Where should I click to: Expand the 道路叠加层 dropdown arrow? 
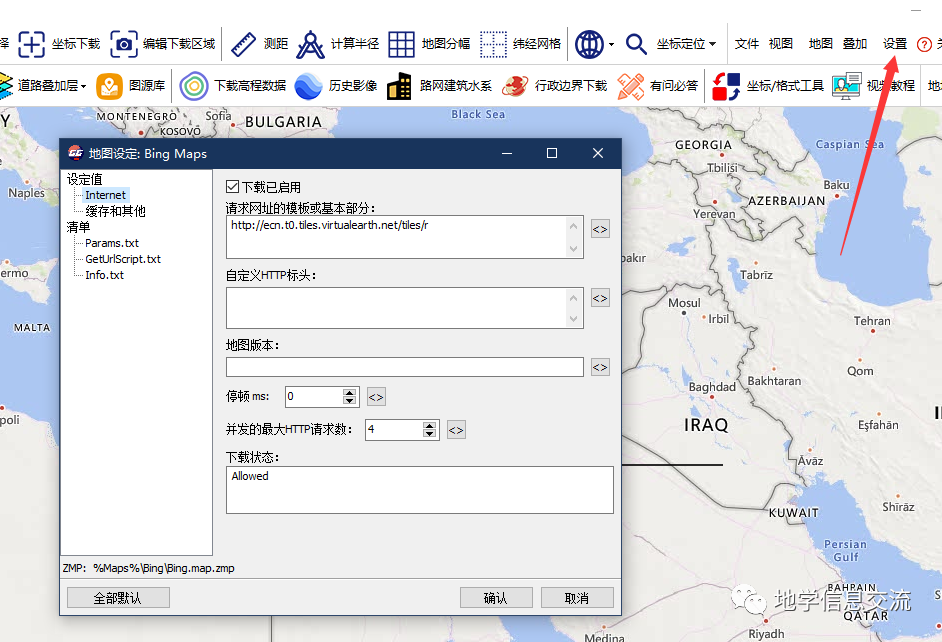[x=84, y=86]
